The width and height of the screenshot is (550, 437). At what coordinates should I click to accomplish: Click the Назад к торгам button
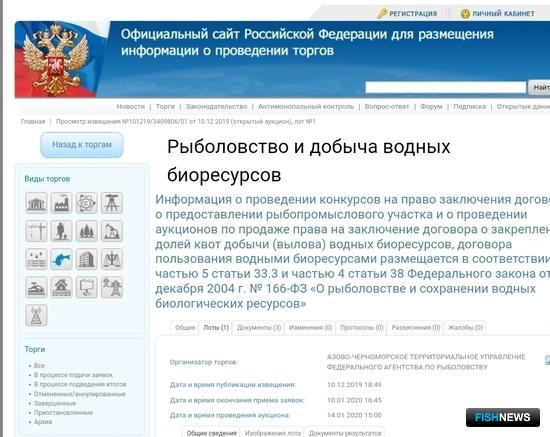tap(82, 145)
